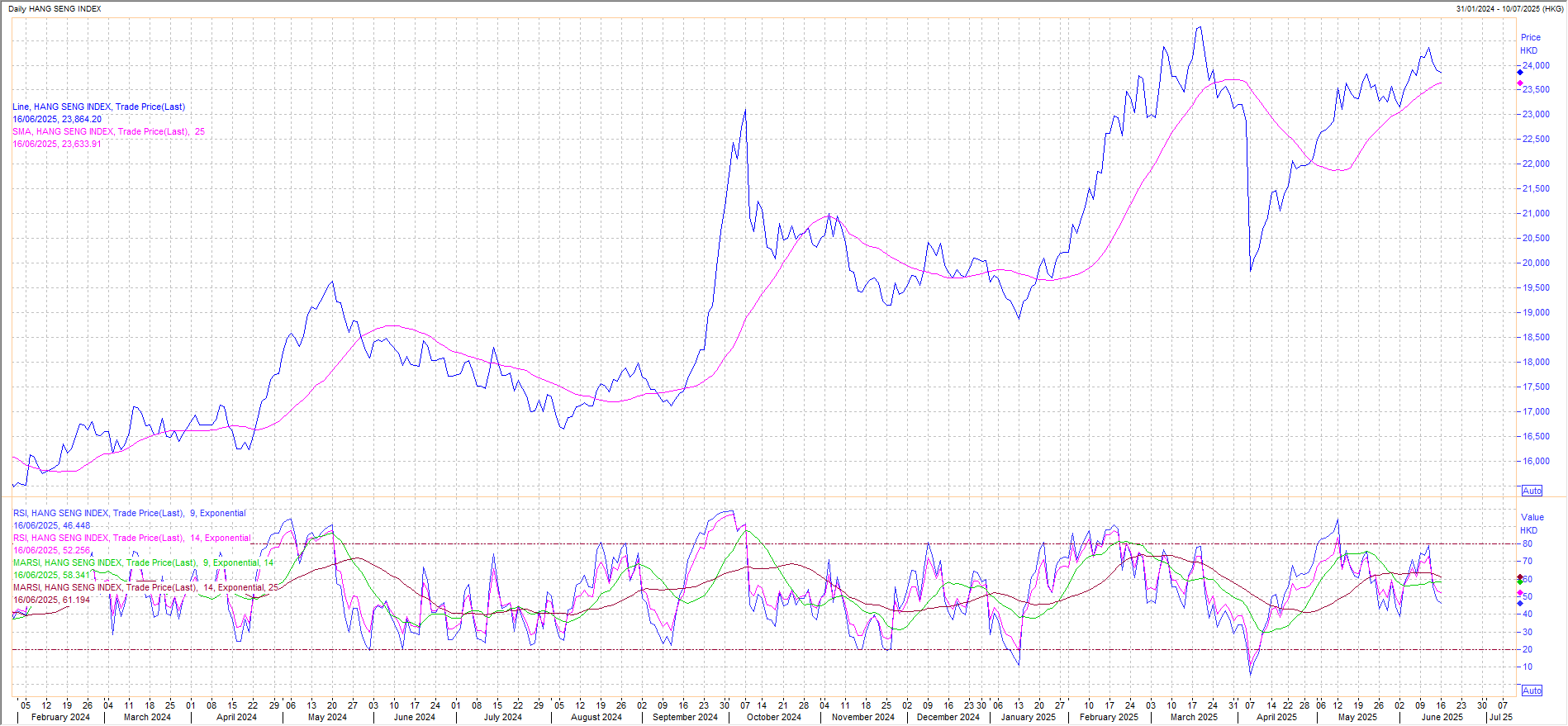Click the Auto button in the RSI panel
Viewport: 1568px width, 726px height.
[1532, 690]
